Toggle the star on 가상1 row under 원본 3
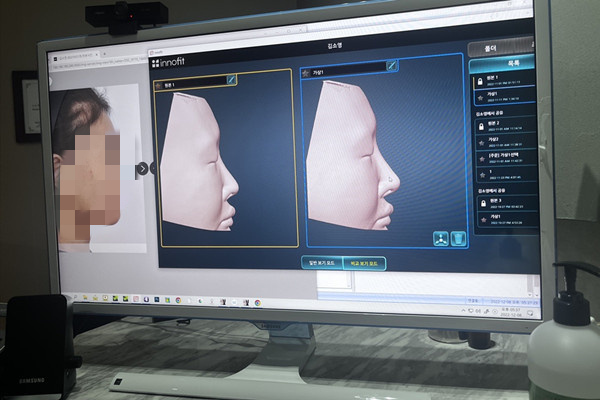This screenshot has height=400, width=600. click(484, 220)
